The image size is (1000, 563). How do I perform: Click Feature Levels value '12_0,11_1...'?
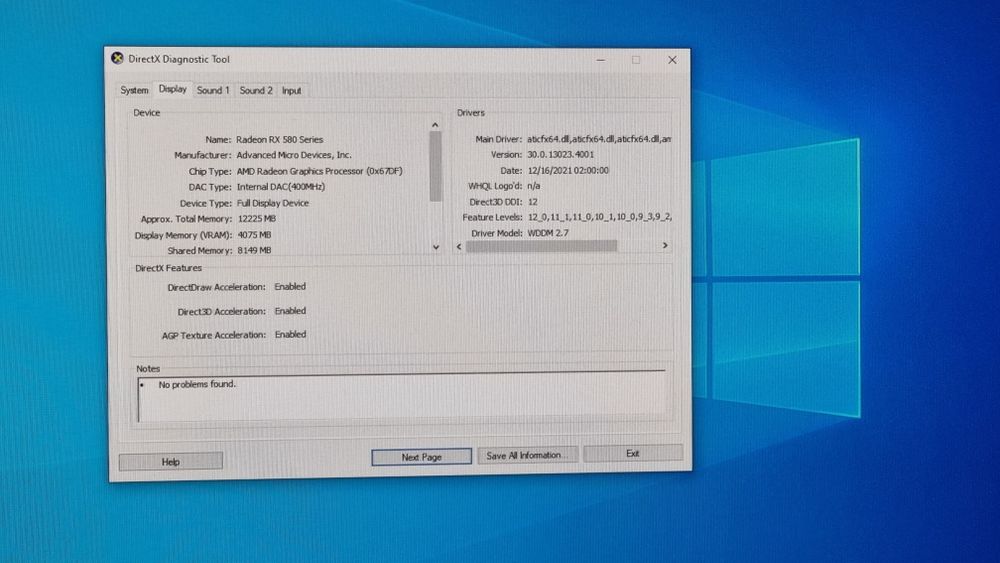(599, 217)
